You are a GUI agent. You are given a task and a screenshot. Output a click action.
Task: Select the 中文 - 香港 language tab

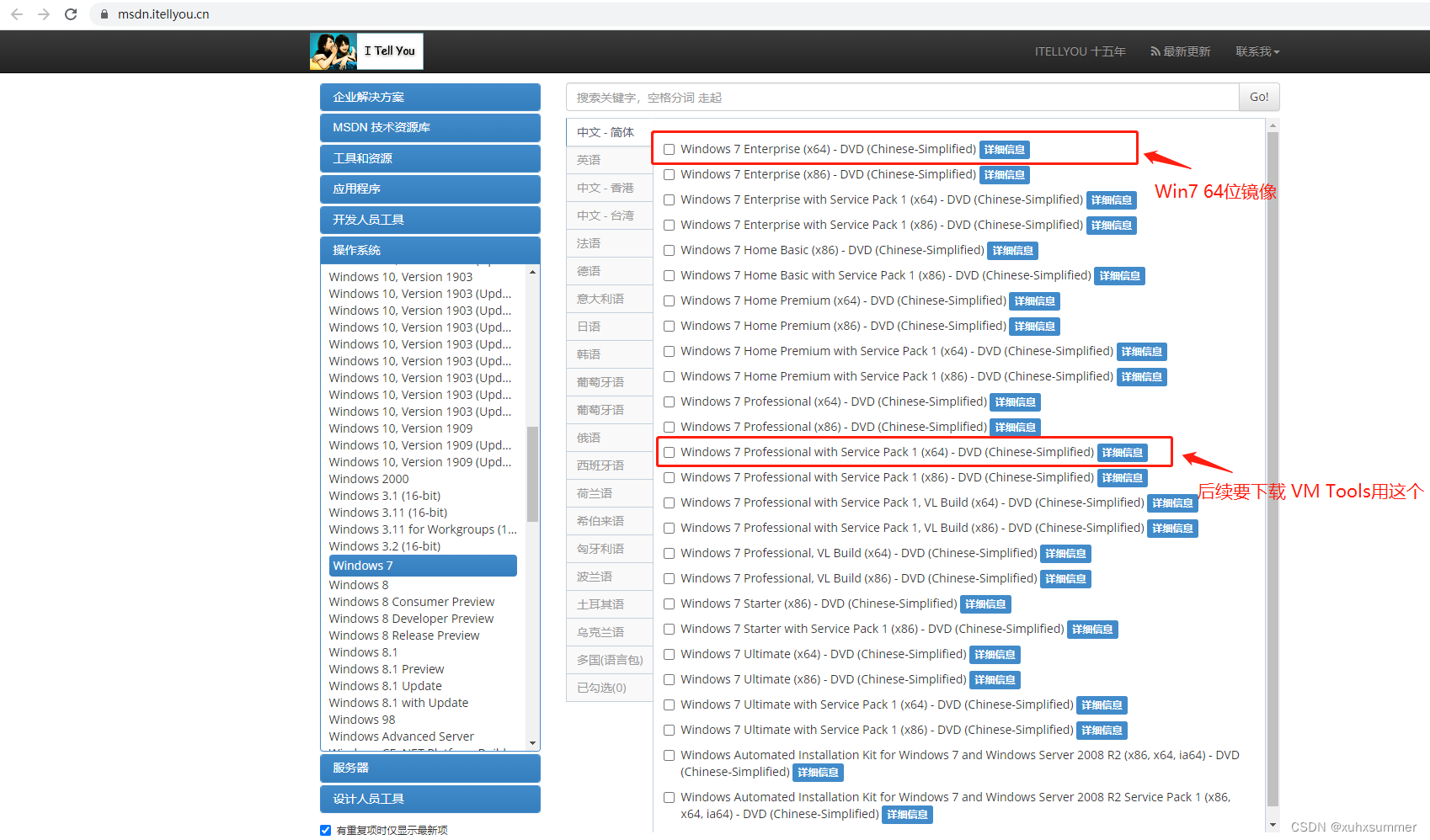point(609,188)
